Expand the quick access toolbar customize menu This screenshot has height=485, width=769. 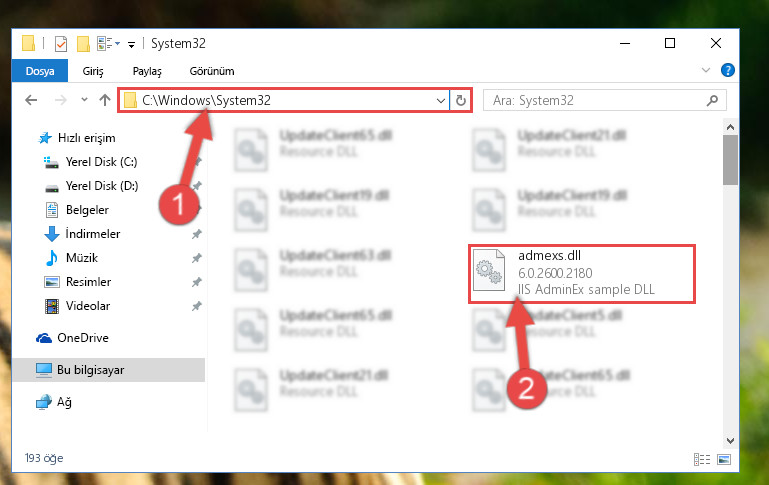click(x=131, y=45)
